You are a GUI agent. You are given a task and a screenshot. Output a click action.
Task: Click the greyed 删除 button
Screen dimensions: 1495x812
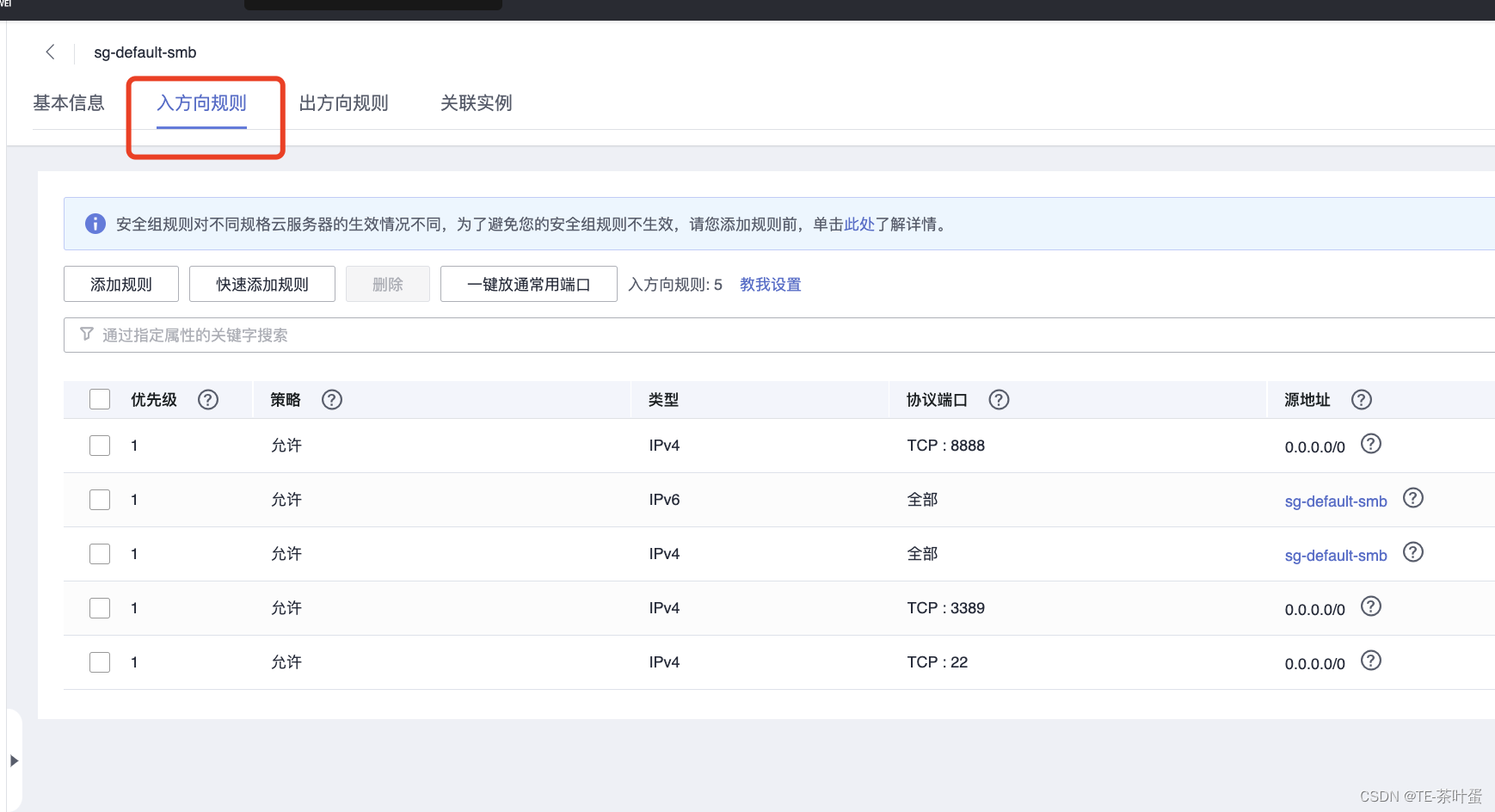388,284
